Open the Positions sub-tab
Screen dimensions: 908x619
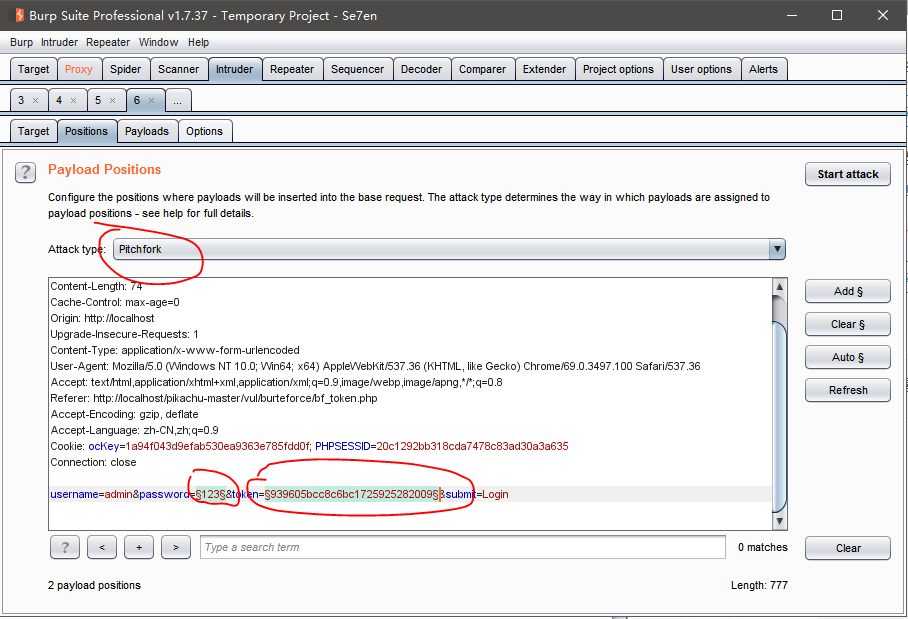coord(86,131)
